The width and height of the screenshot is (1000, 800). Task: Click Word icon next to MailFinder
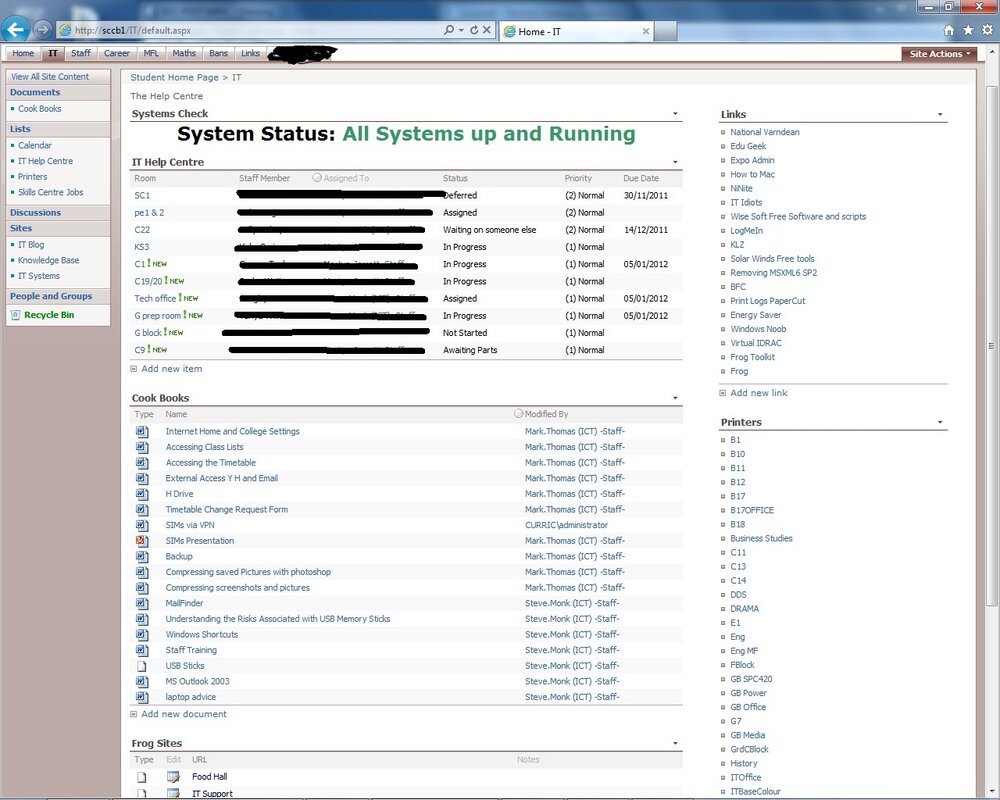tap(142, 604)
